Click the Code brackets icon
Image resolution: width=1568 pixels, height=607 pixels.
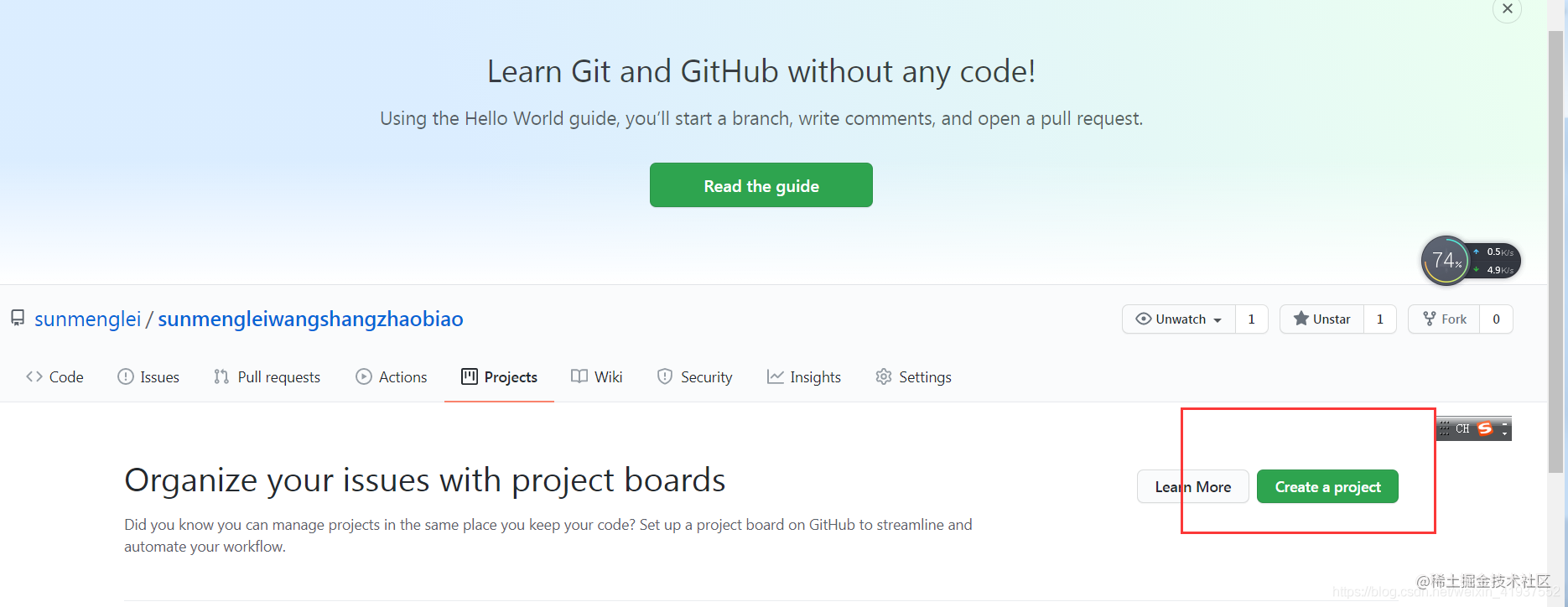[34, 376]
